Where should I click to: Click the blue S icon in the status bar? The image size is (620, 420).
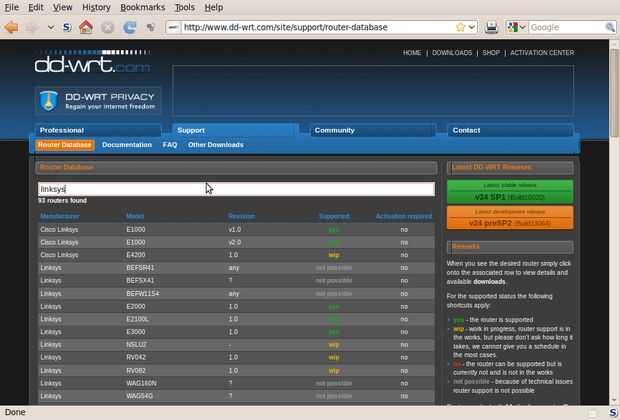(613, 412)
